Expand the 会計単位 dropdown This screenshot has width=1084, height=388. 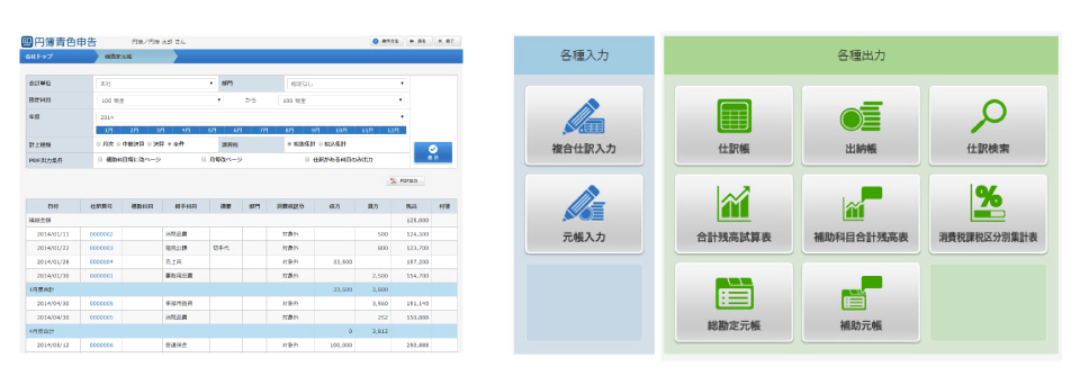[x=156, y=84]
